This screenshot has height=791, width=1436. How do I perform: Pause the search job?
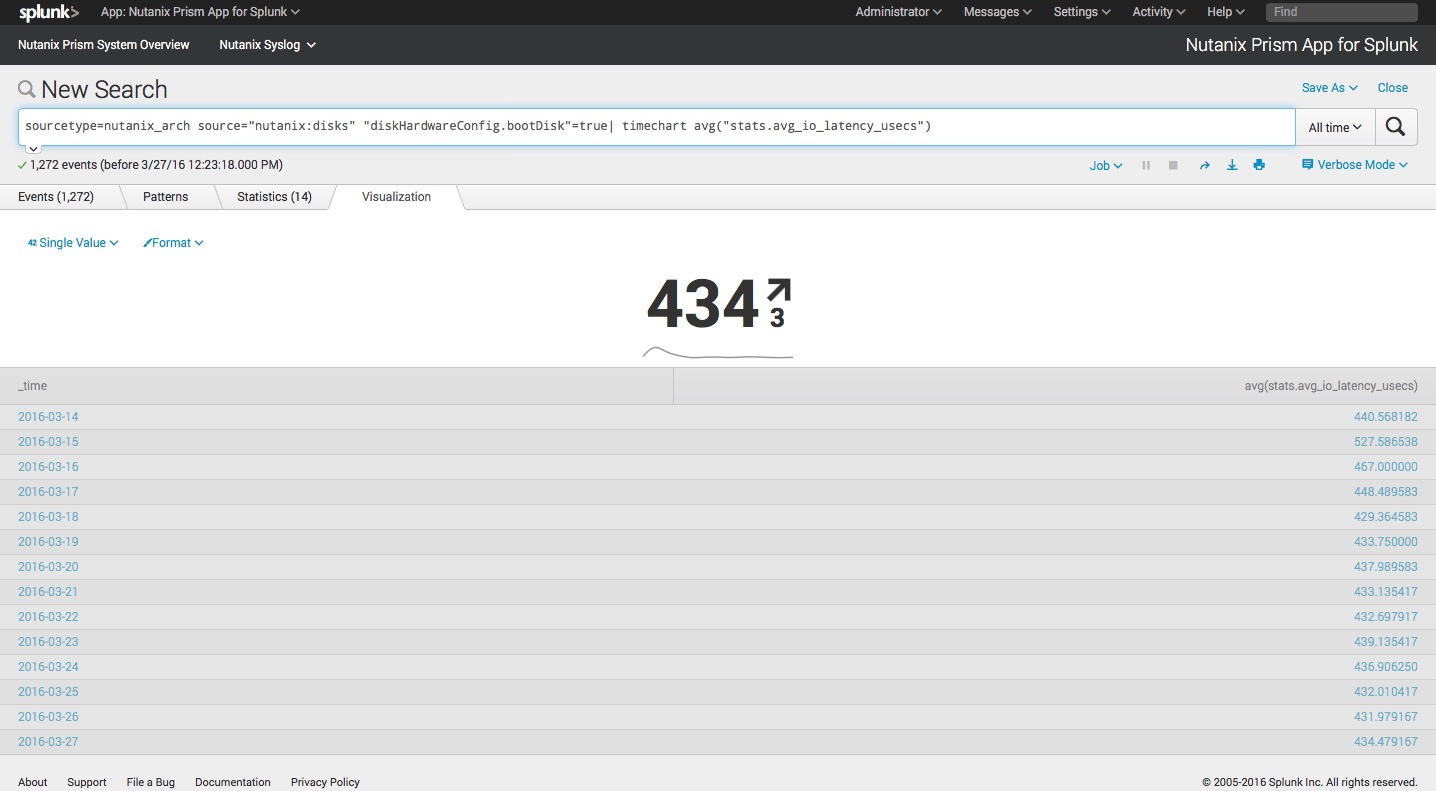[1146, 165]
